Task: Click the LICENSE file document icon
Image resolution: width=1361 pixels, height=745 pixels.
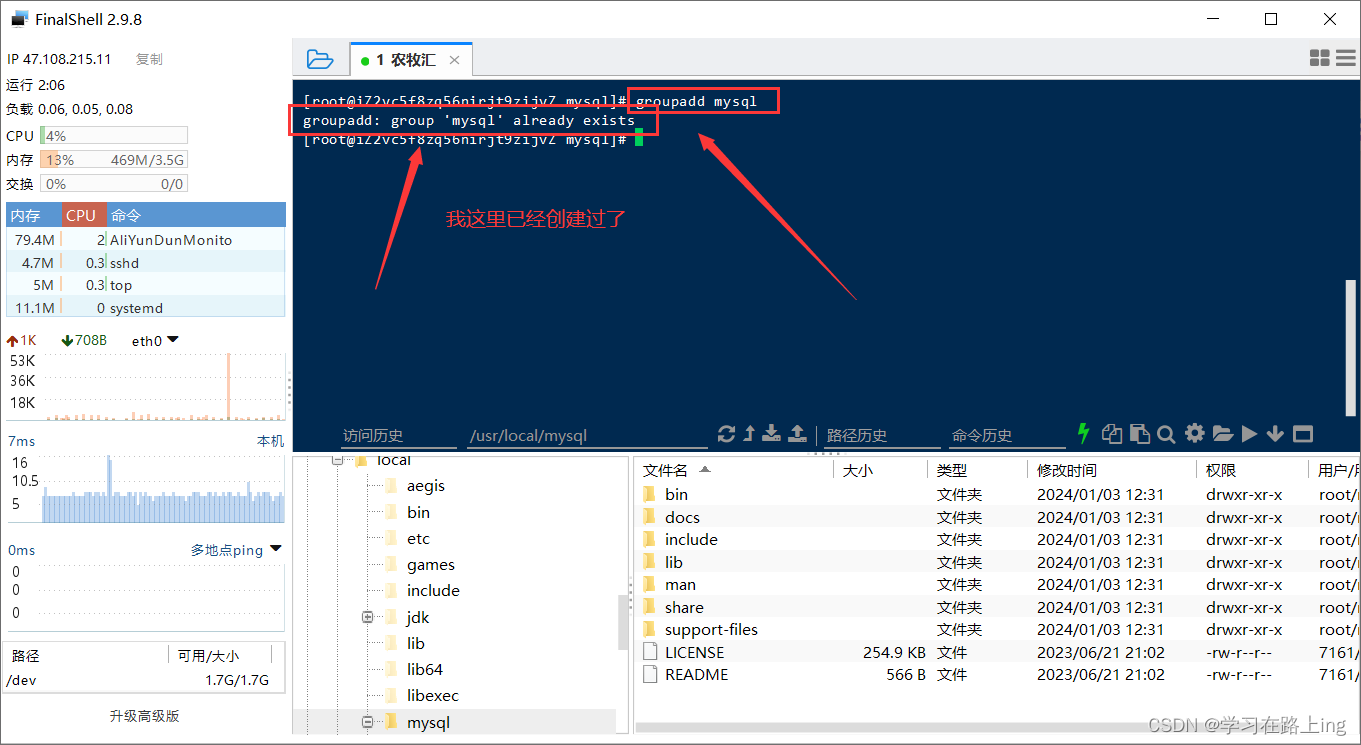Action: [x=649, y=652]
